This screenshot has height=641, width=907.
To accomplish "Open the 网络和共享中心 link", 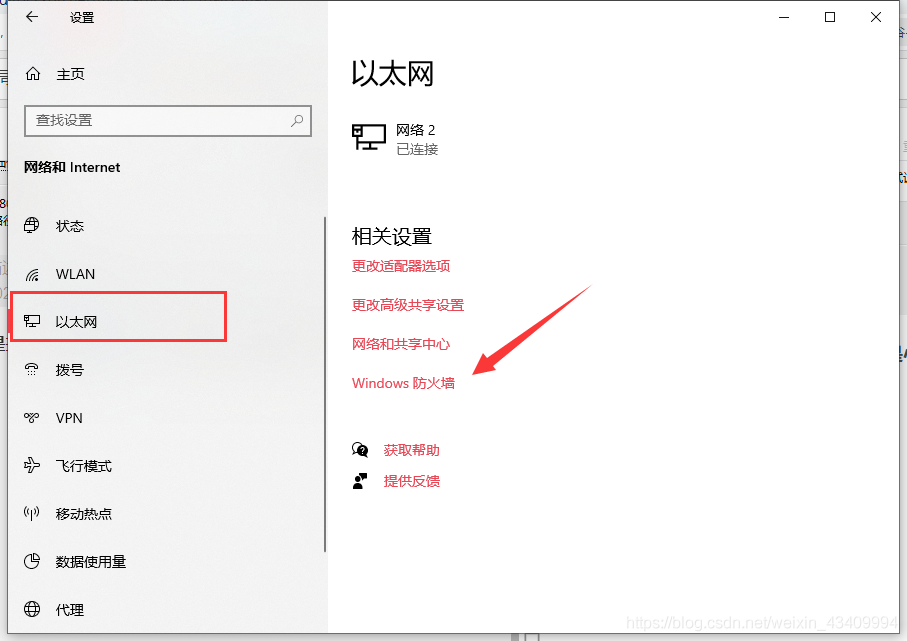I will pos(401,344).
